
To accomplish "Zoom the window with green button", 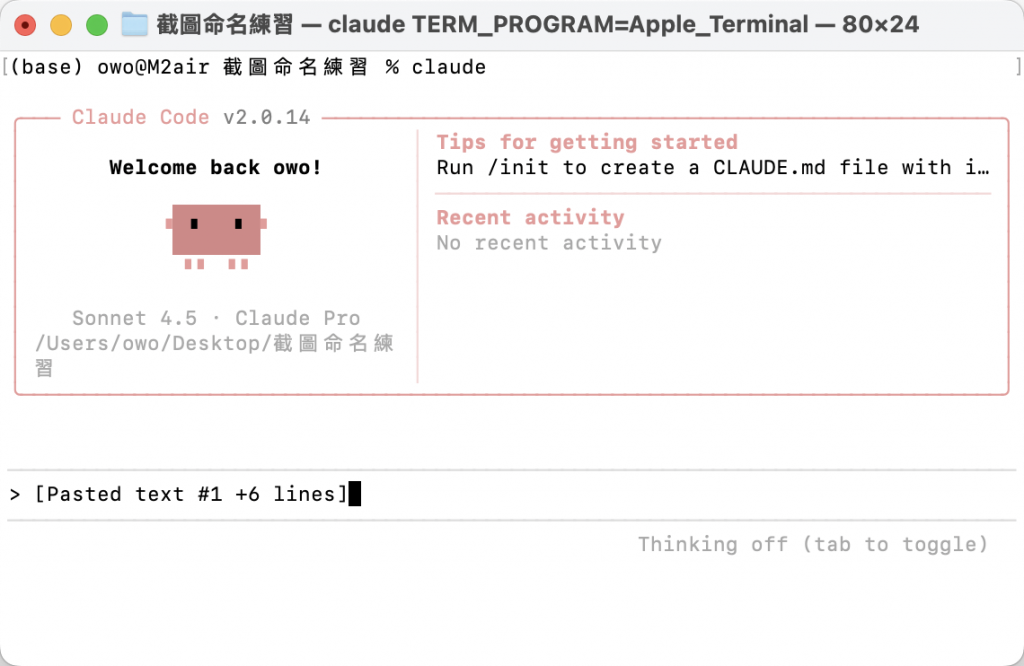I will tap(97, 25).
